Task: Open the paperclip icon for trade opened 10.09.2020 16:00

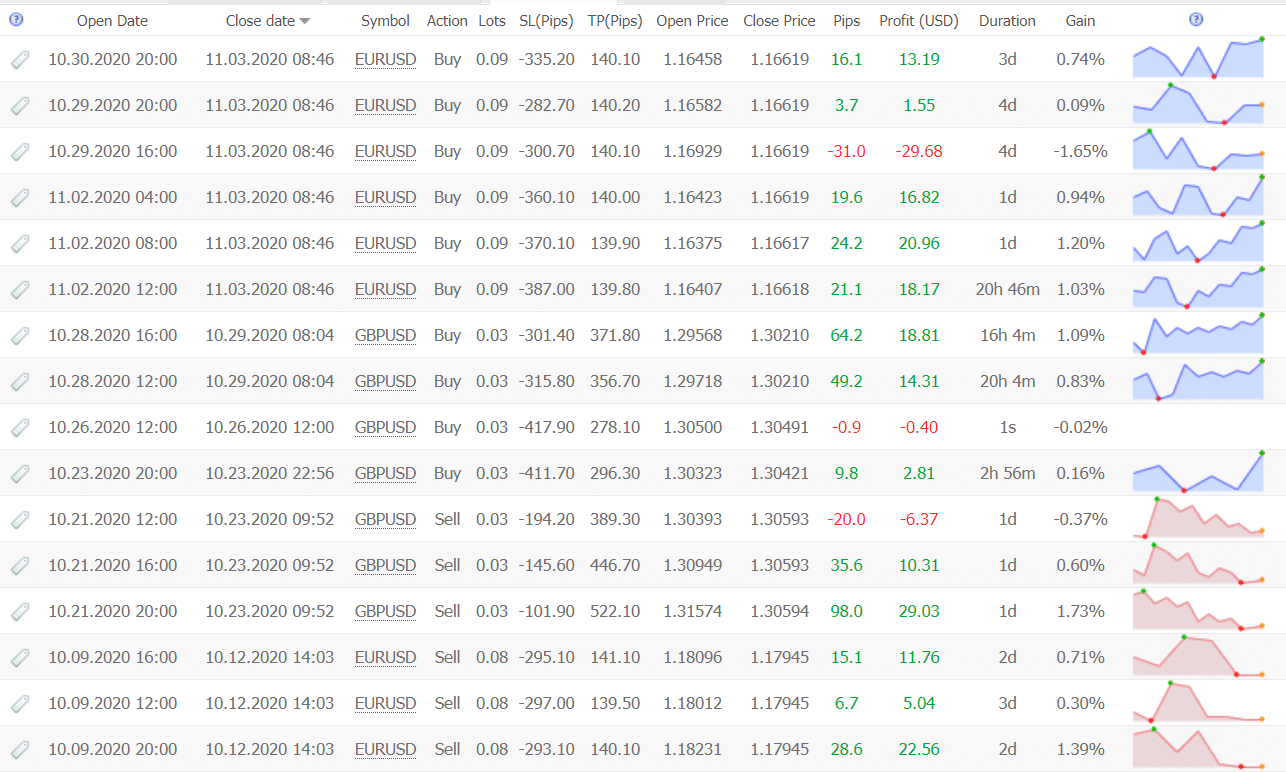Action: pyautogui.click(x=20, y=658)
